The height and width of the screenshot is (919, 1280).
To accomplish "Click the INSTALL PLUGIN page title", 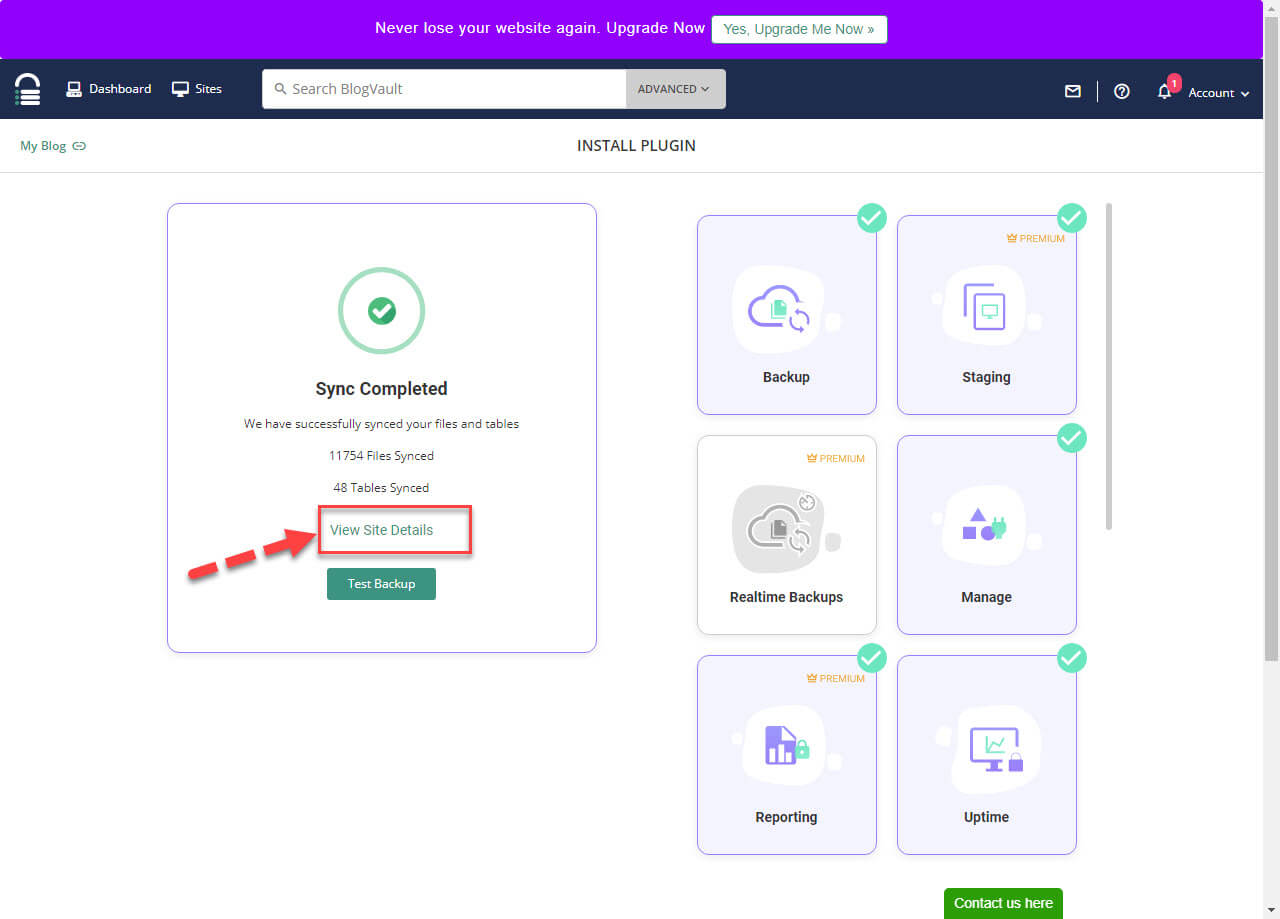I will [x=636, y=146].
